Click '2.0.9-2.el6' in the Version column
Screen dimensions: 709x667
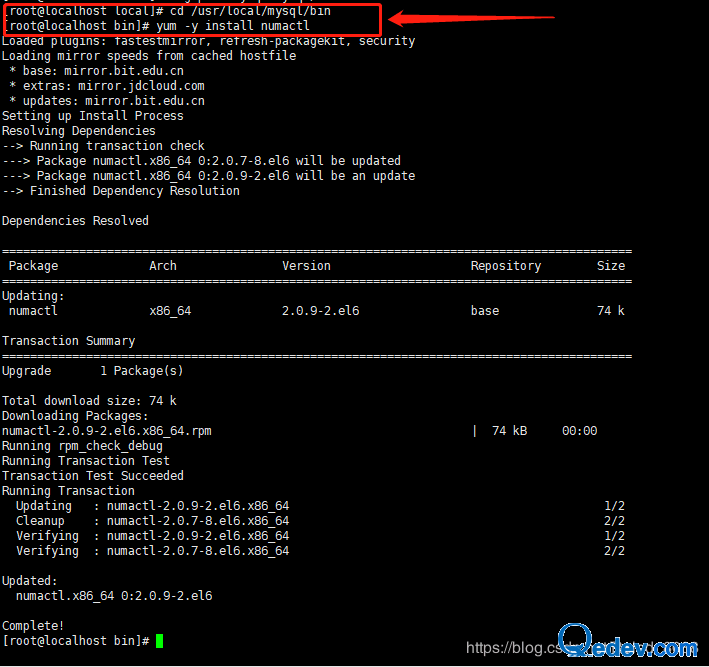click(x=321, y=311)
